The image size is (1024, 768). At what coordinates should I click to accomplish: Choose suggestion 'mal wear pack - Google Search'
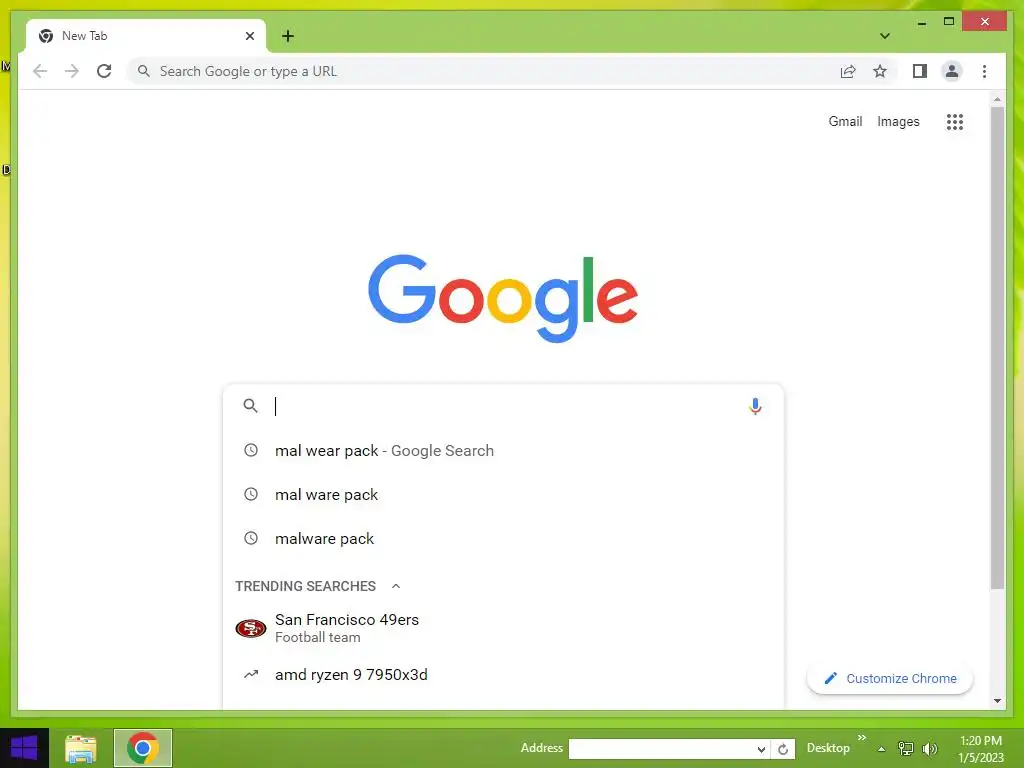[x=503, y=451]
